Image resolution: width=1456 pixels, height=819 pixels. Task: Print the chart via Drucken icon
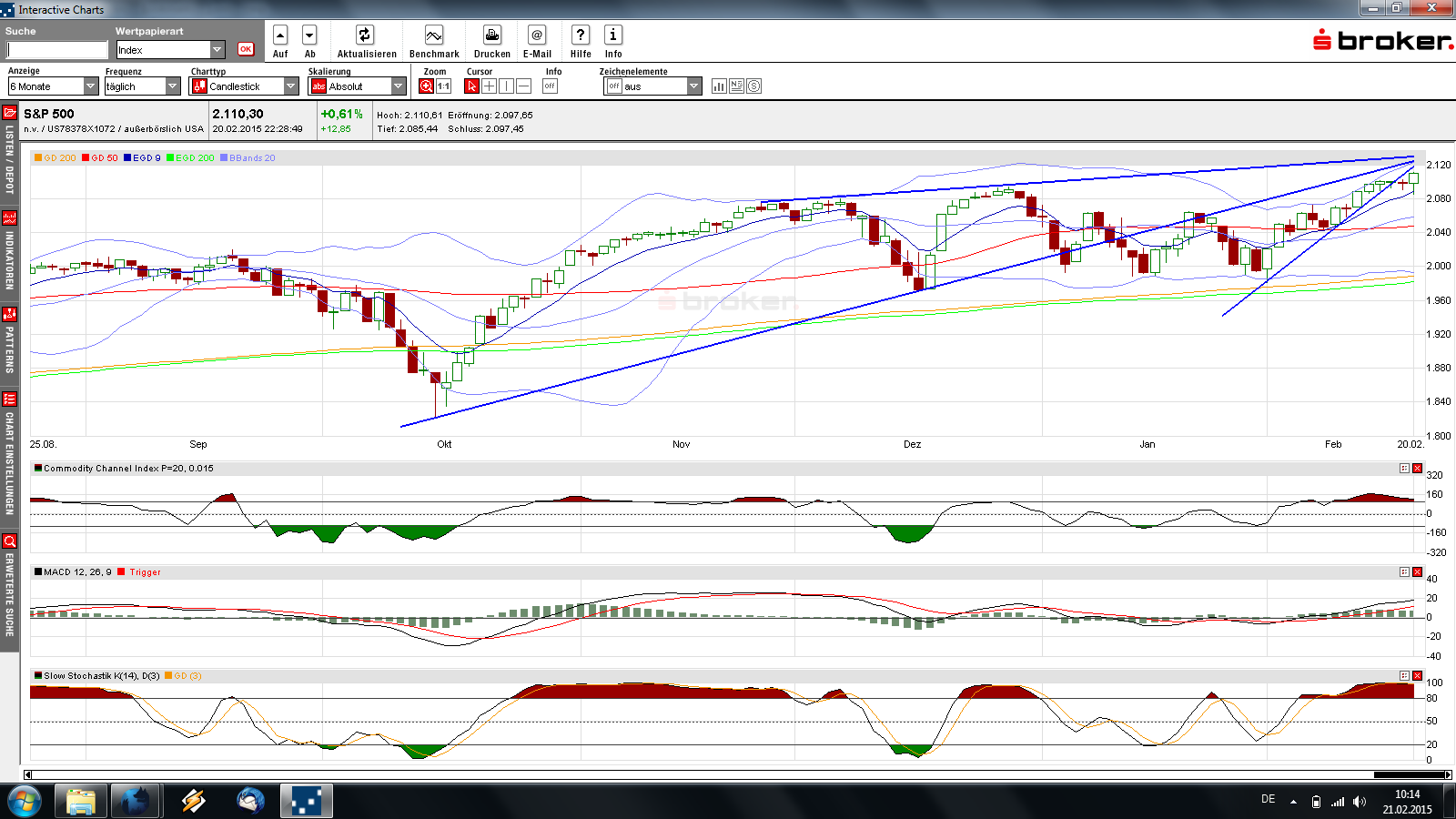pyautogui.click(x=492, y=35)
